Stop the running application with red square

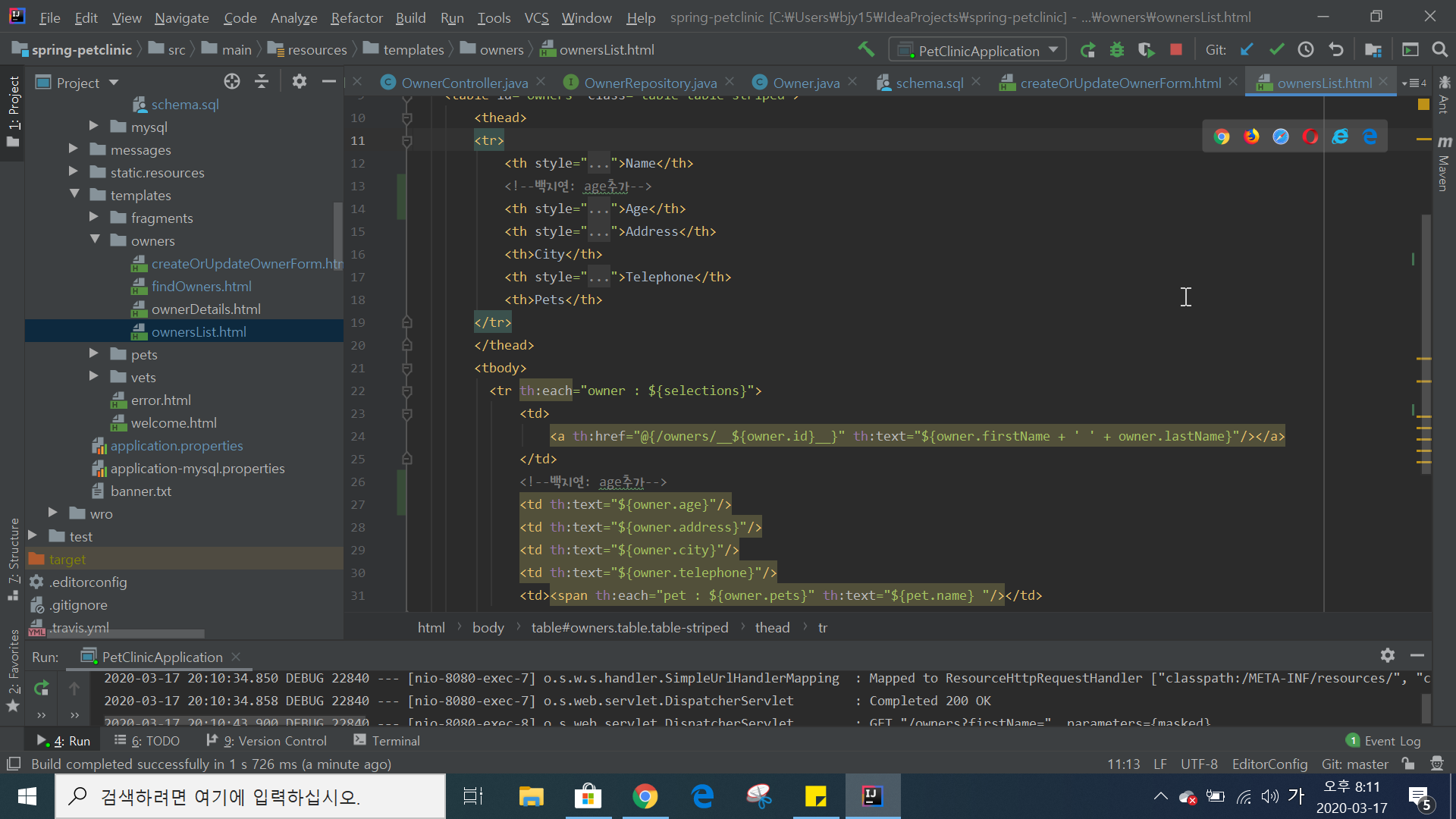[x=1176, y=50]
